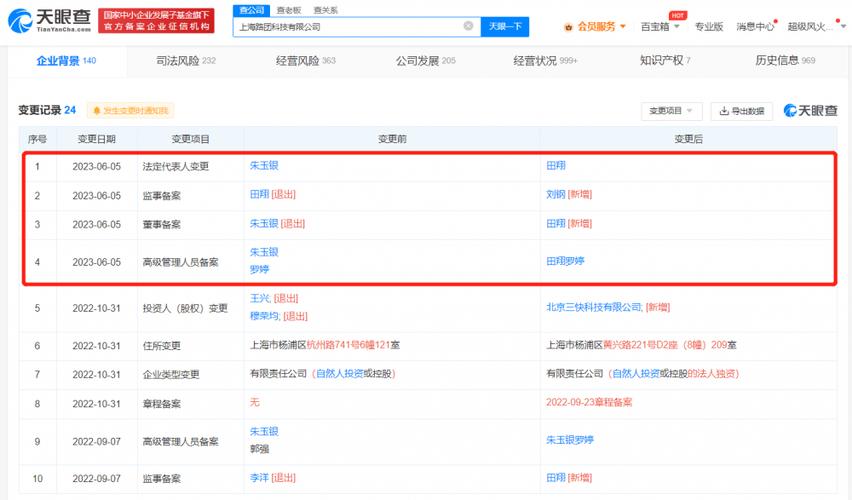The height and width of the screenshot is (500, 852).
Task: Select the 查公司 search tab
Action: pos(252,10)
